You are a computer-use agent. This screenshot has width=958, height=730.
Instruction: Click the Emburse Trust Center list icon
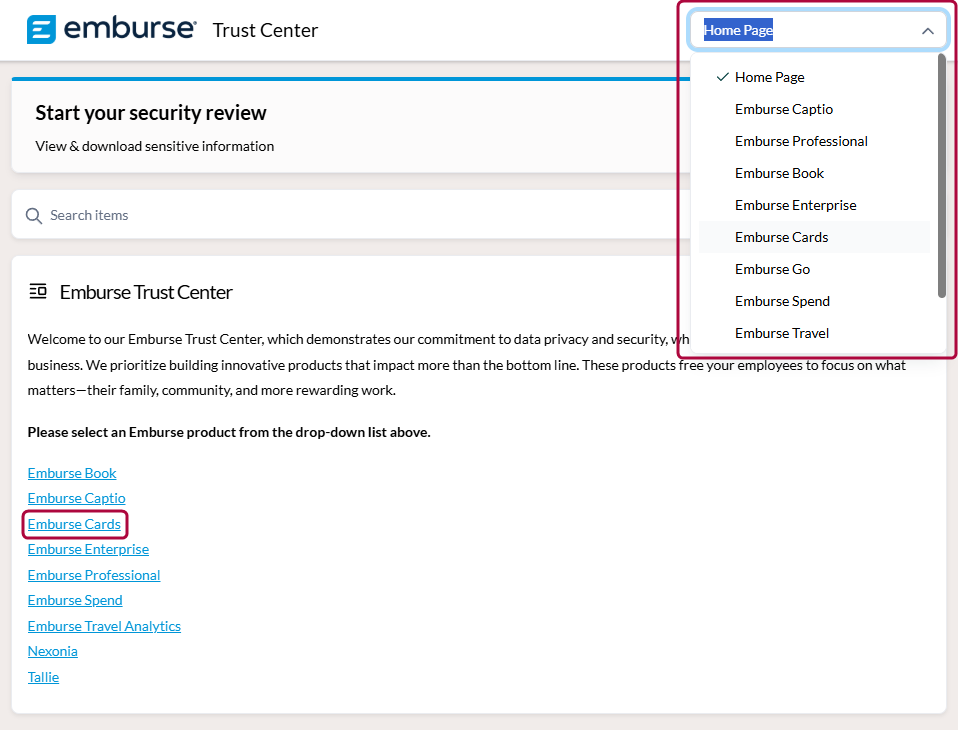[x=38, y=292]
